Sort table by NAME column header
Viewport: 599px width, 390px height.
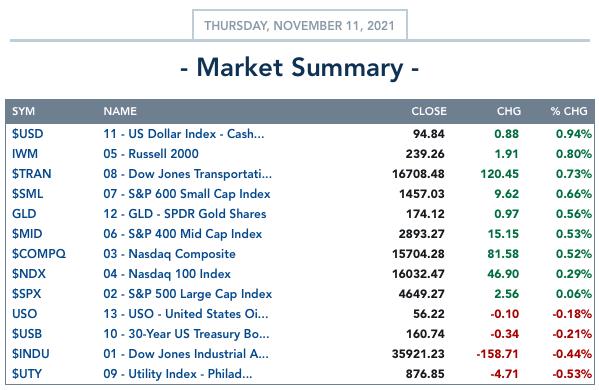pyautogui.click(x=120, y=111)
